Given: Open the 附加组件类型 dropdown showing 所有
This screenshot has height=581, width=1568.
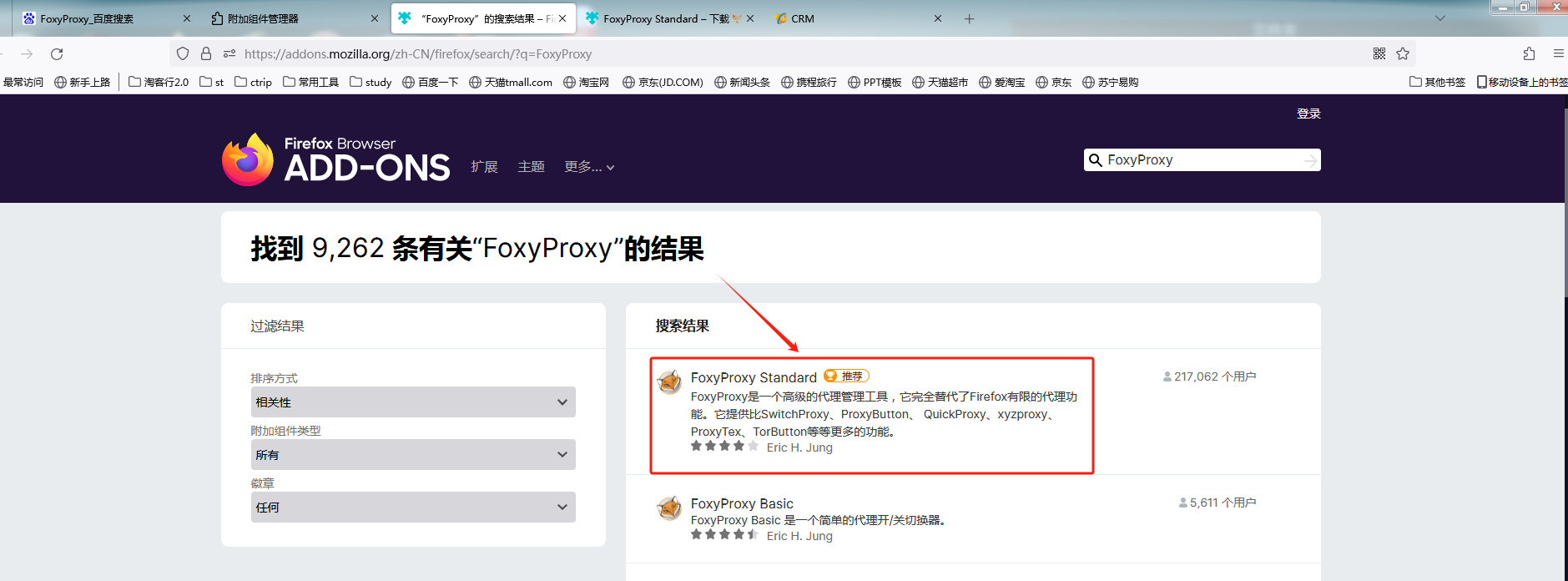Looking at the screenshot, I should point(413,455).
